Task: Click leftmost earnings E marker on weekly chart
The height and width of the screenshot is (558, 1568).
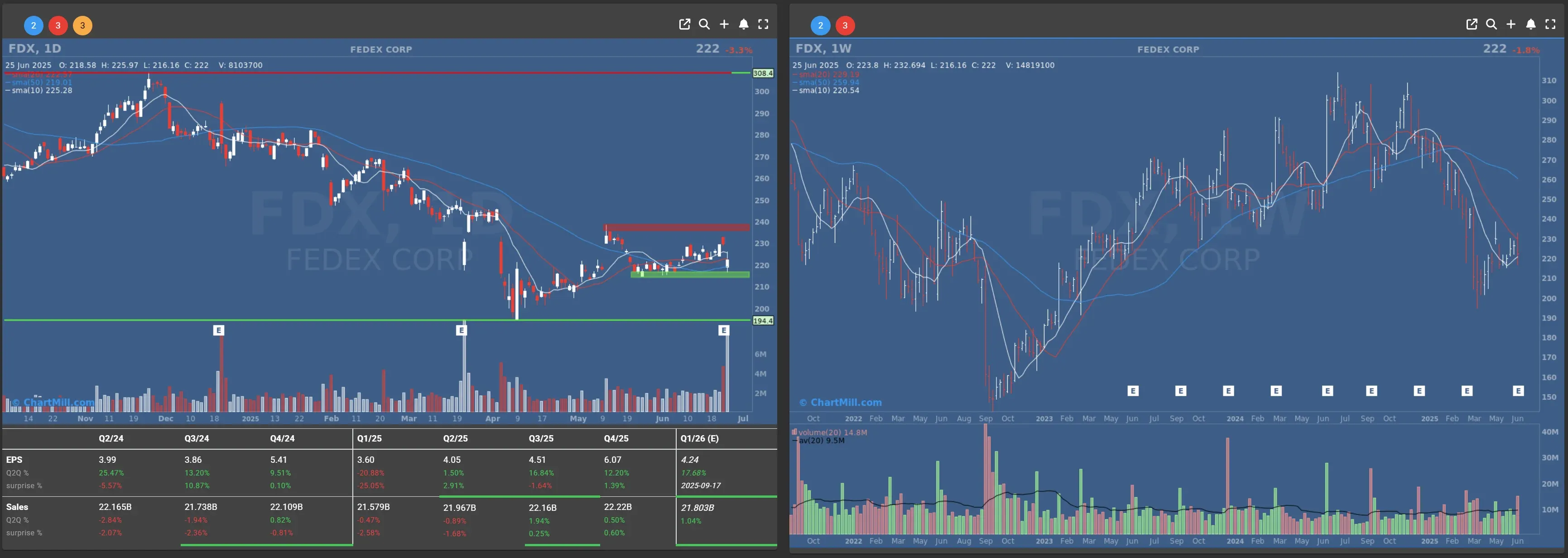Action: coord(1133,391)
